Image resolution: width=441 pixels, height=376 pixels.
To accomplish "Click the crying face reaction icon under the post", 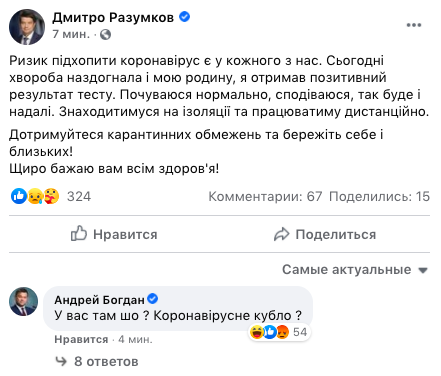I will coord(35,196).
